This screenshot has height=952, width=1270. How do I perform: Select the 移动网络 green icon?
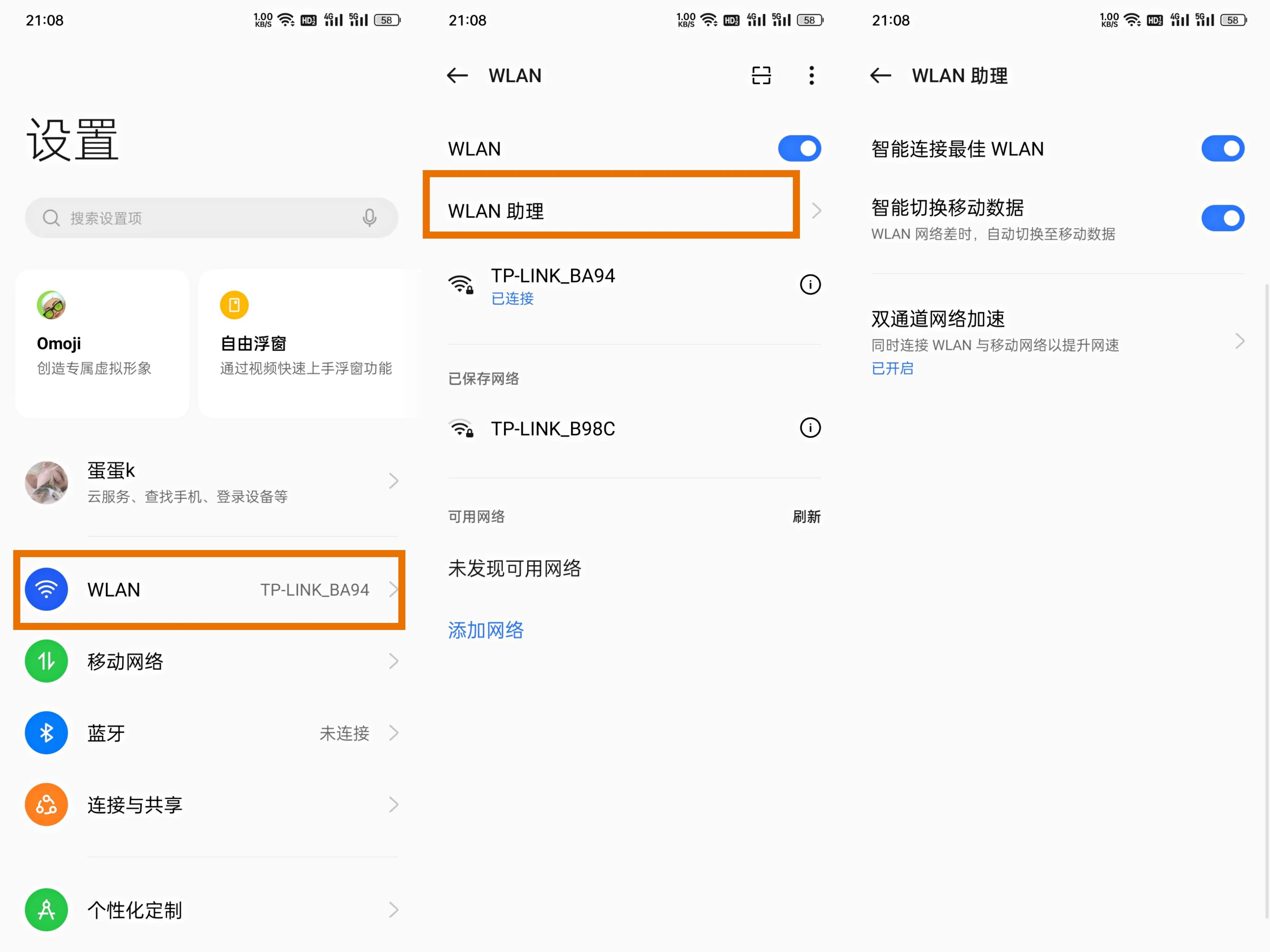coord(46,661)
